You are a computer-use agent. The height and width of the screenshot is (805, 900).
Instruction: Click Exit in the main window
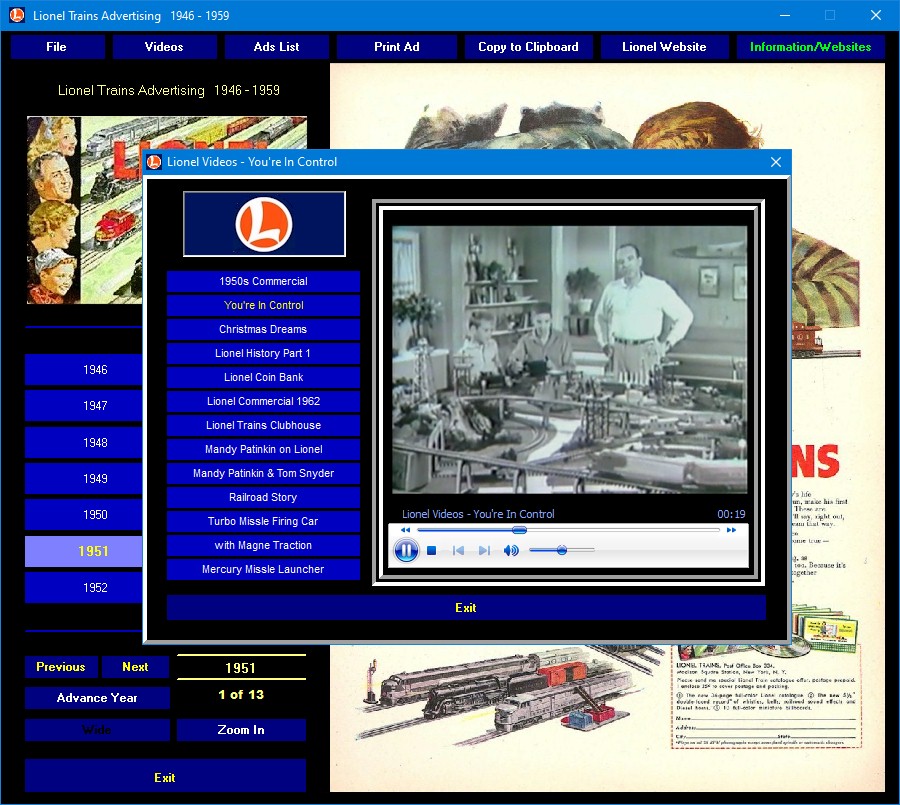[165, 778]
